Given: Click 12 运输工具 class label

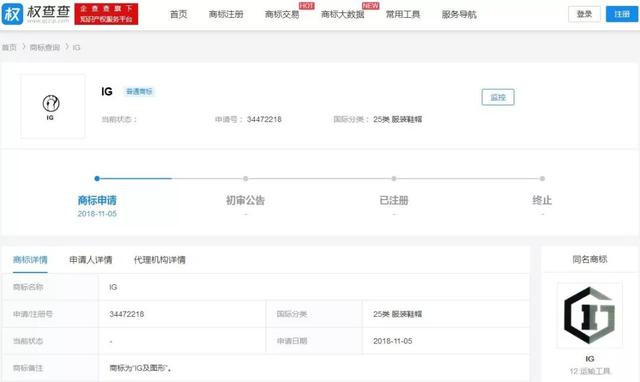Looking at the screenshot, I should coord(589,371).
